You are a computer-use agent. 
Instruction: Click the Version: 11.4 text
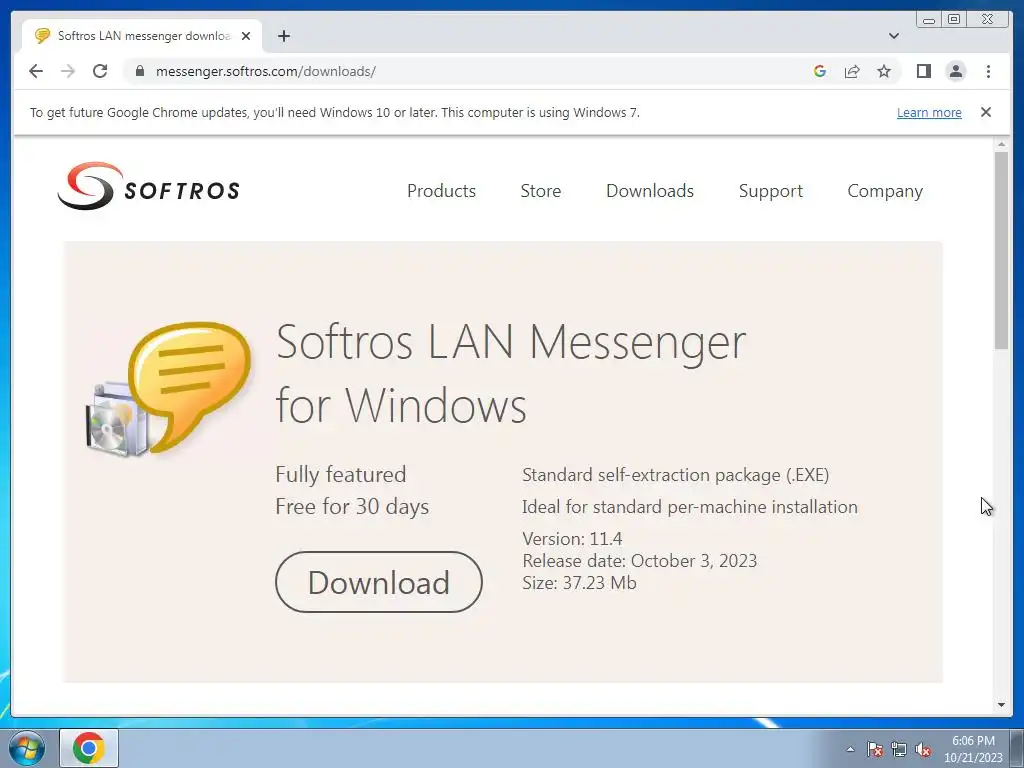click(572, 539)
